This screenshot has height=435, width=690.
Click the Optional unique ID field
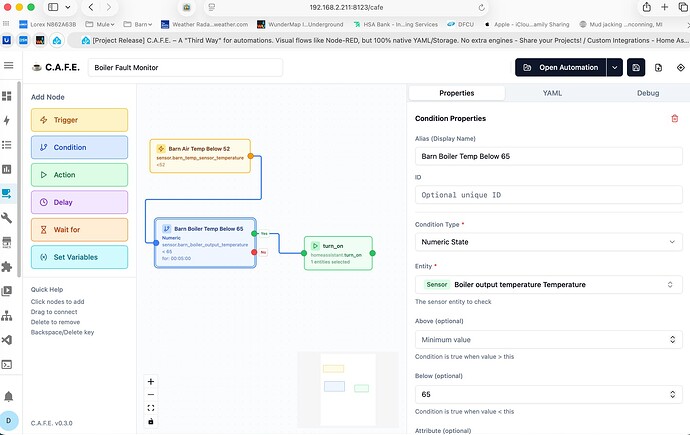[x=548, y=195]
